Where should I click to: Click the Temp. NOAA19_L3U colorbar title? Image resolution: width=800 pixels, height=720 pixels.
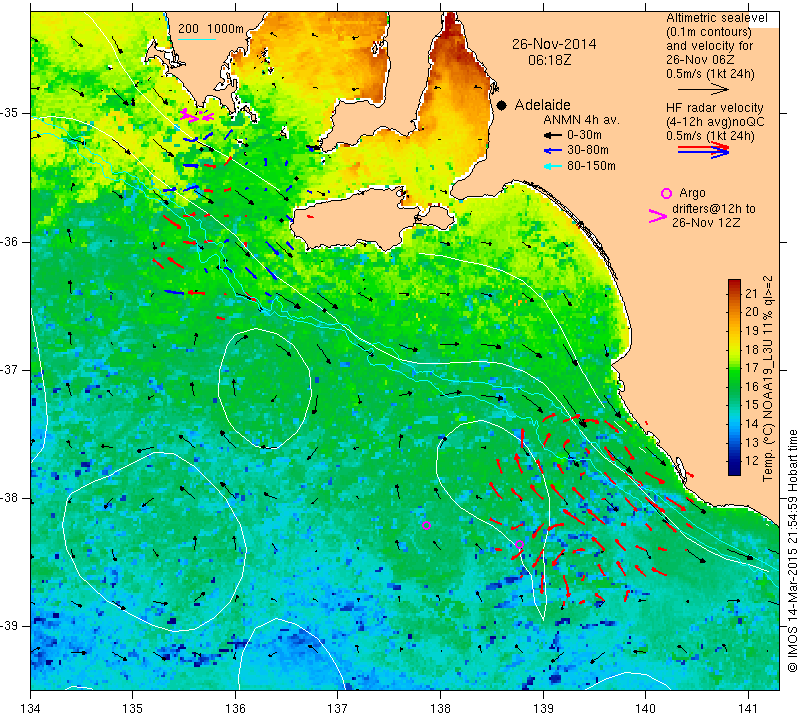click(x=768, y=378)
